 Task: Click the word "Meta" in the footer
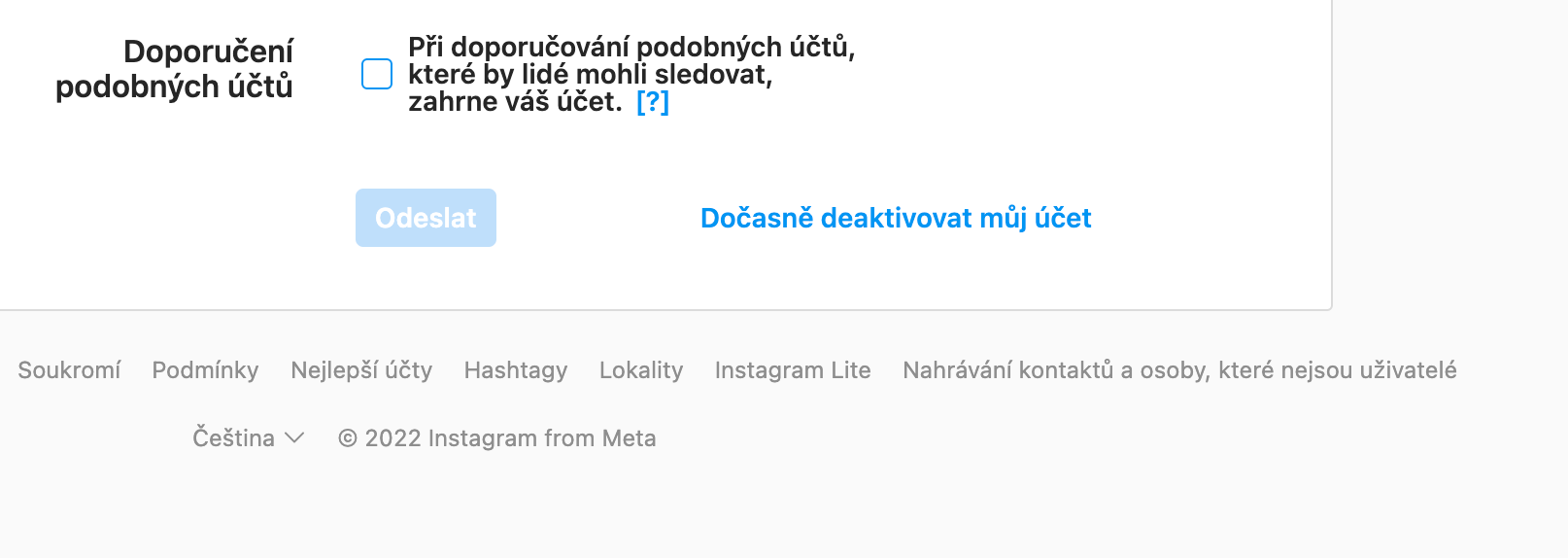click(629, 438)
